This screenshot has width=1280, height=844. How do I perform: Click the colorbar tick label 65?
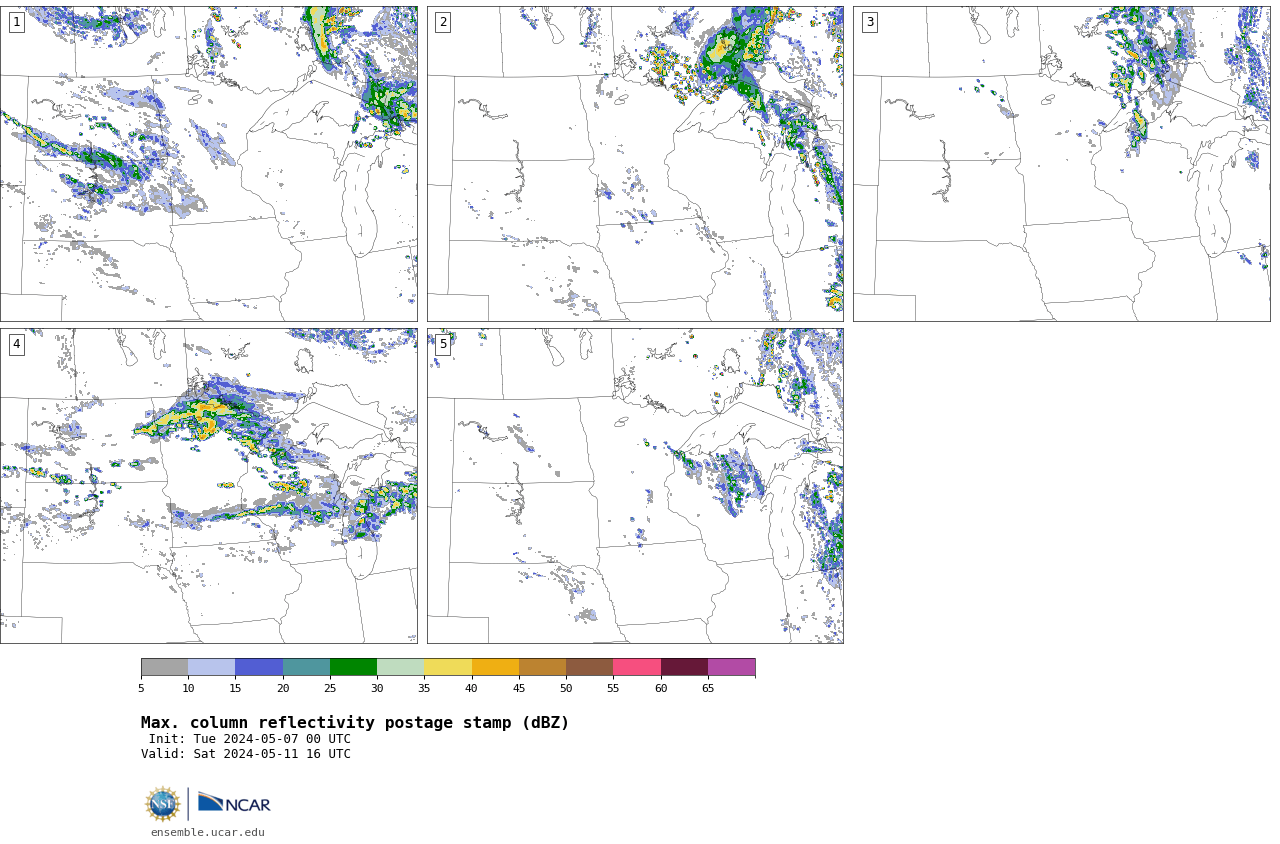[708, 688]
